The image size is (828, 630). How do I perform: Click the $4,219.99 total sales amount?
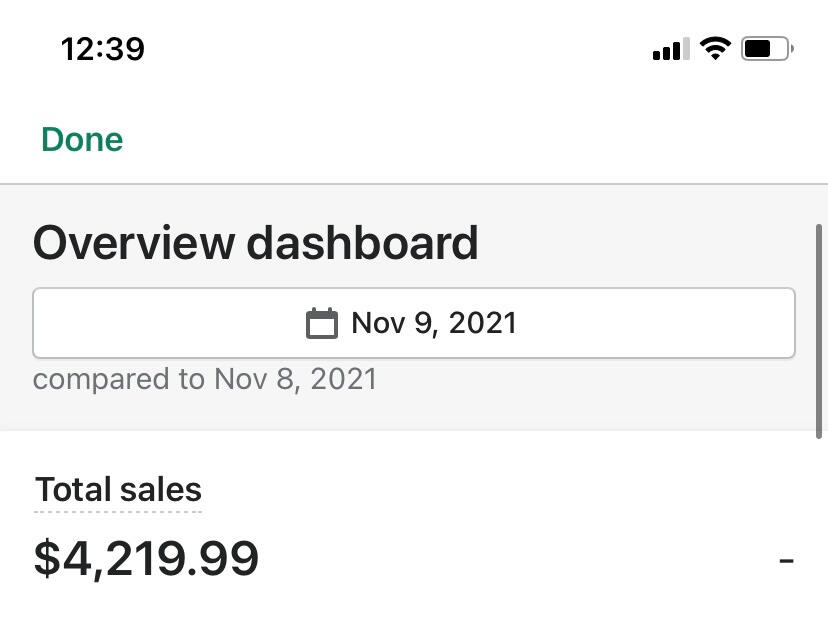click(146, 558)
